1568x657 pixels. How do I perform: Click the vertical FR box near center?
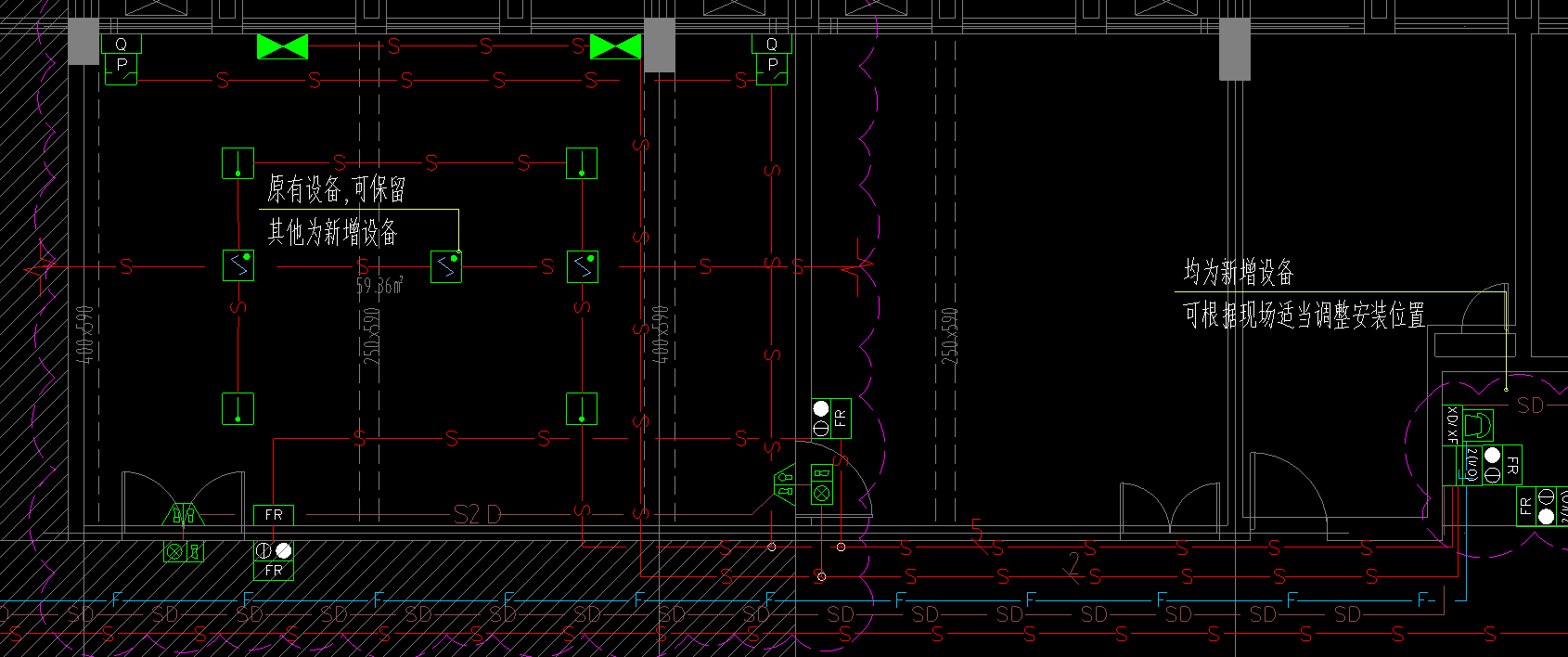coord(841,419)
